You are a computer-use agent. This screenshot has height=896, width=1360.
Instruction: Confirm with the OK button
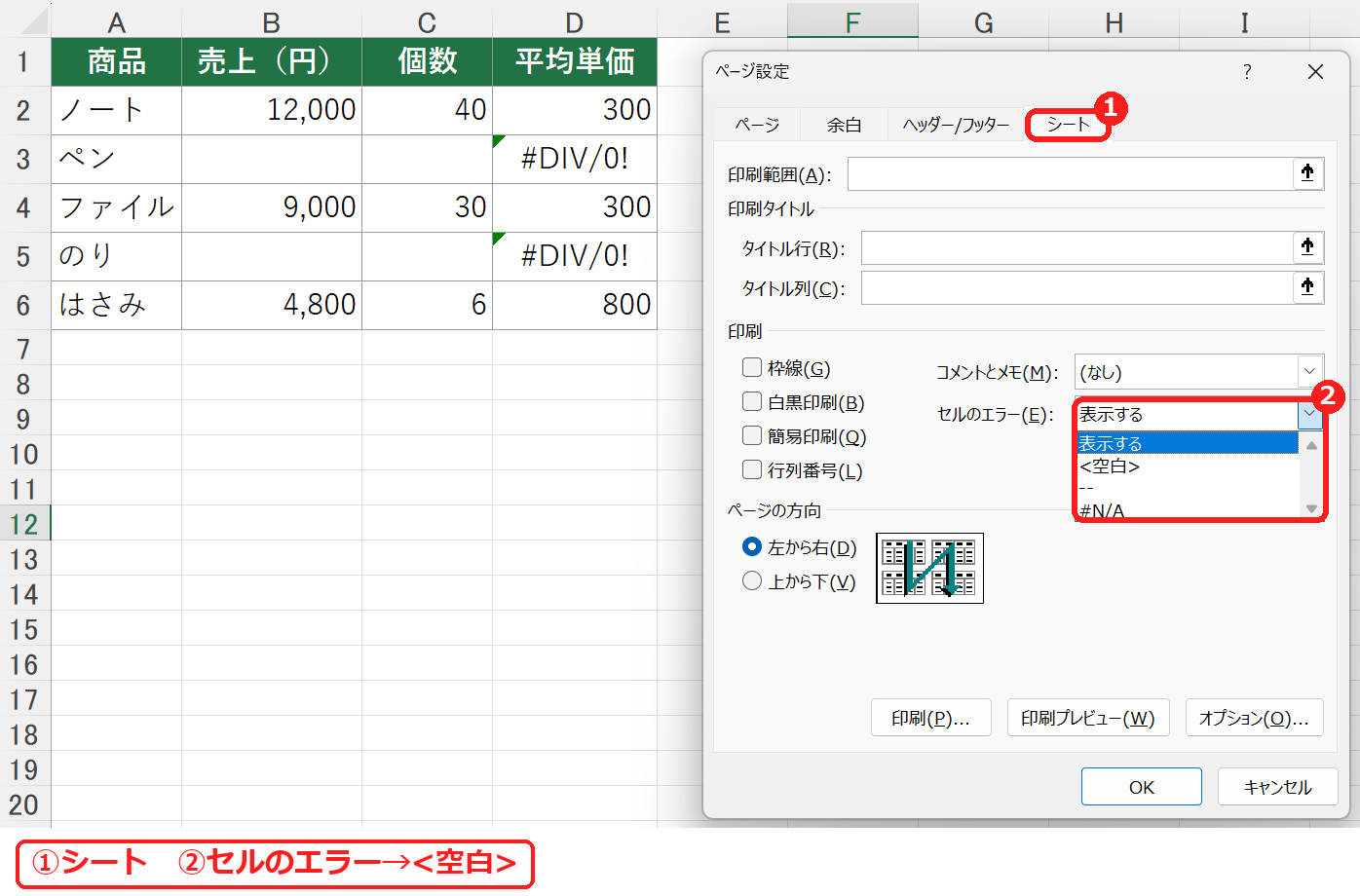1141,787
